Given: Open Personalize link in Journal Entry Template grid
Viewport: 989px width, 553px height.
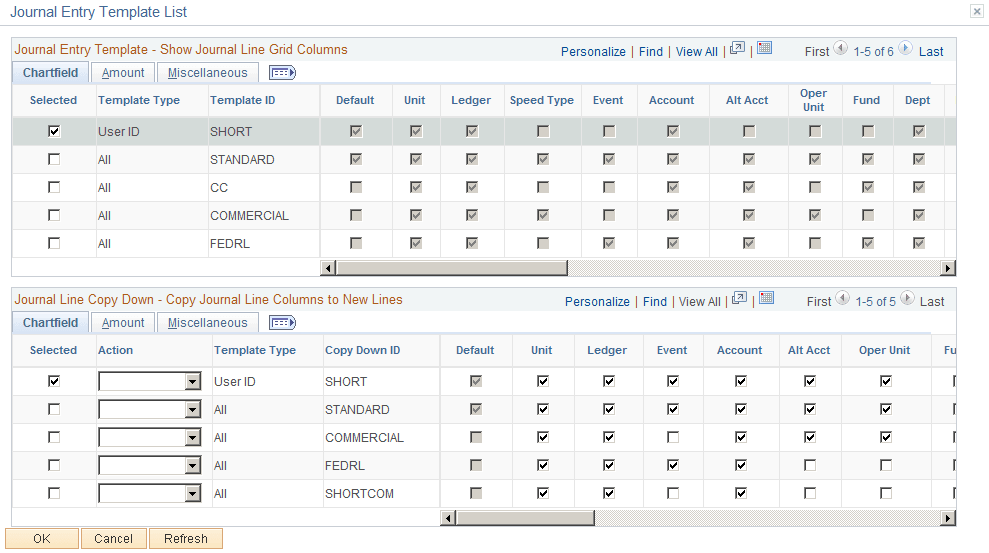Looking at the screenshot, I should (x=594, y=52).
